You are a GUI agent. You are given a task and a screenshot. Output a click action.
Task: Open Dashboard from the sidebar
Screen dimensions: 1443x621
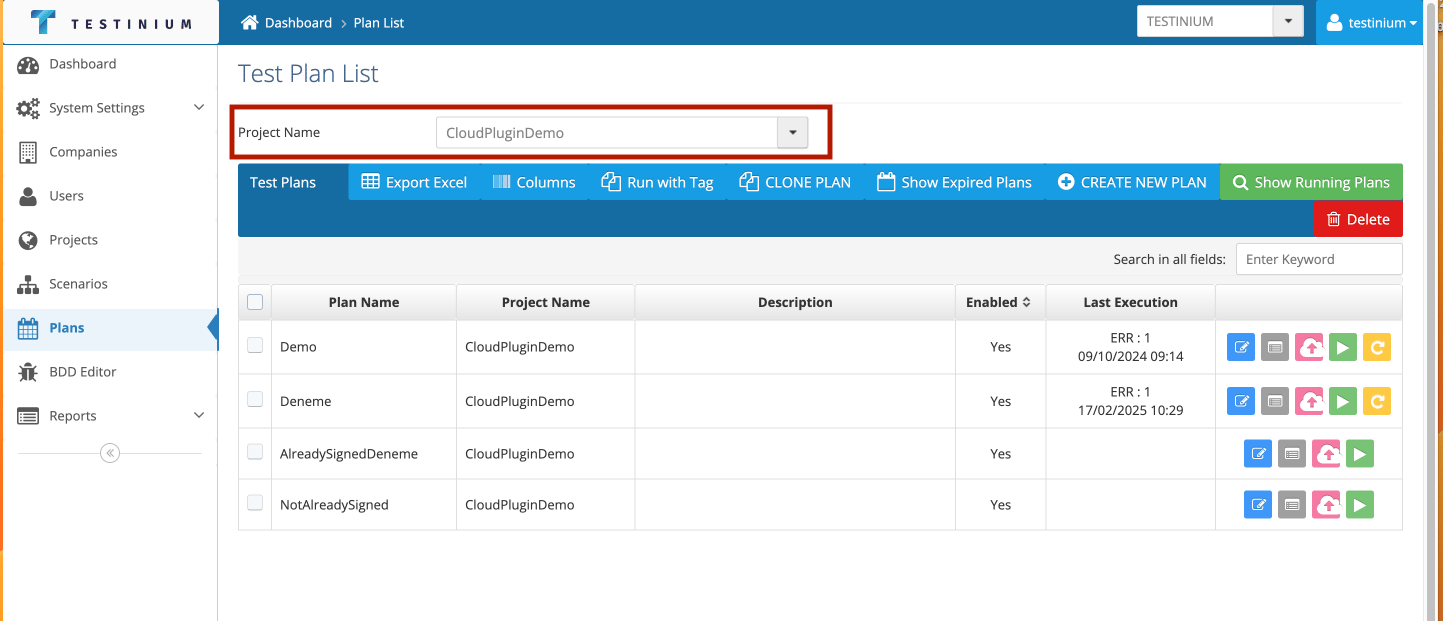click(110, 64)
